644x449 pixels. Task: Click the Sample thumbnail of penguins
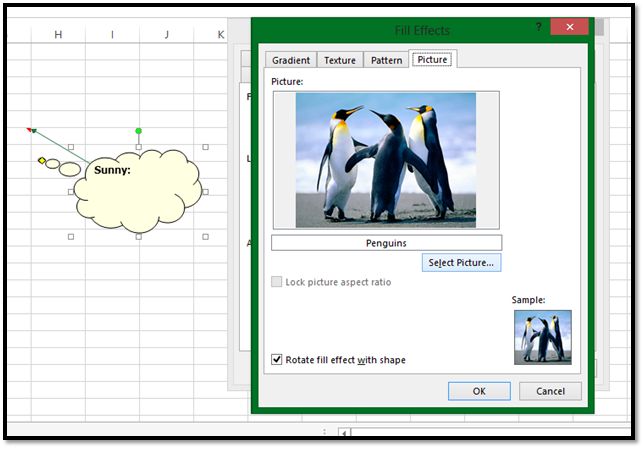coord(543,337)
